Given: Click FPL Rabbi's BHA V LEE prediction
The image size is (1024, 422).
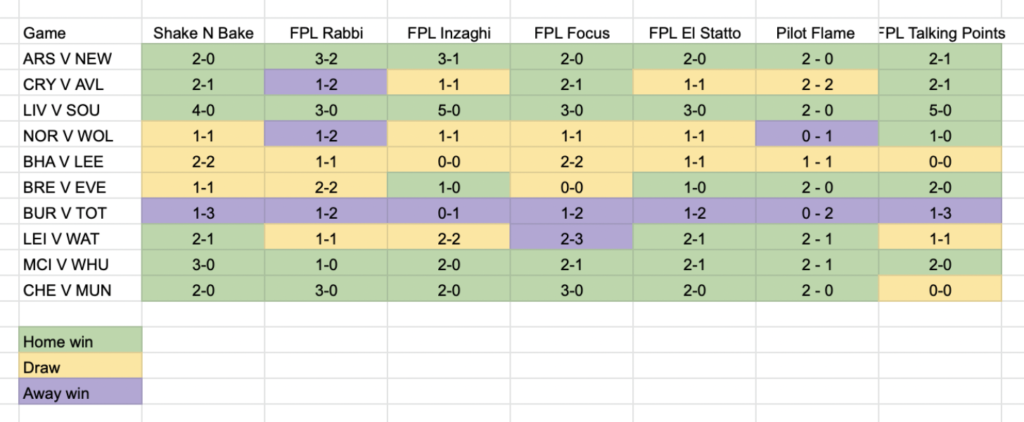Looking at the screenshot, I should 326,161.
